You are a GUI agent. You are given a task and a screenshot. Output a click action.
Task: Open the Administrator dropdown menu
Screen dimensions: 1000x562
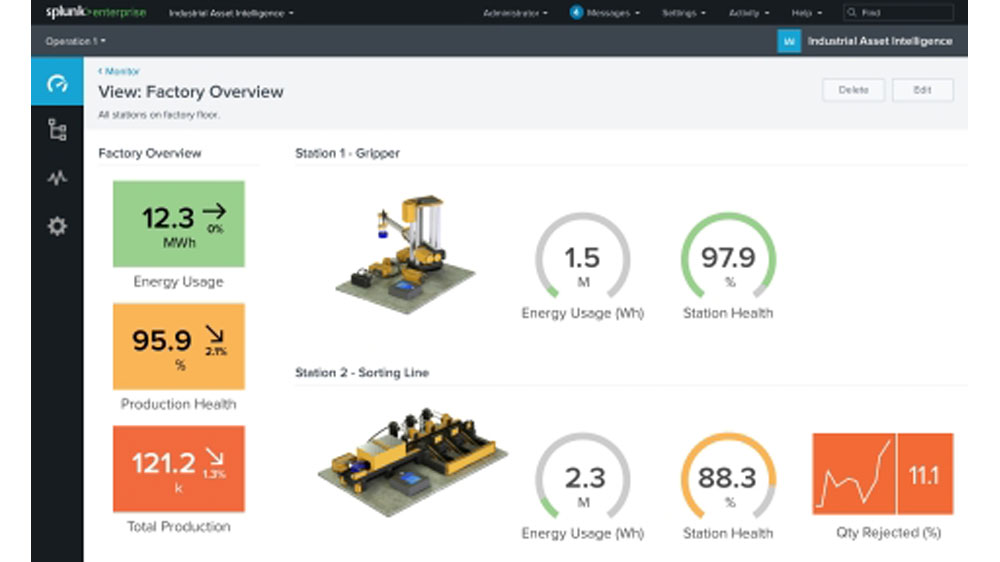click(x=515, y=14)
